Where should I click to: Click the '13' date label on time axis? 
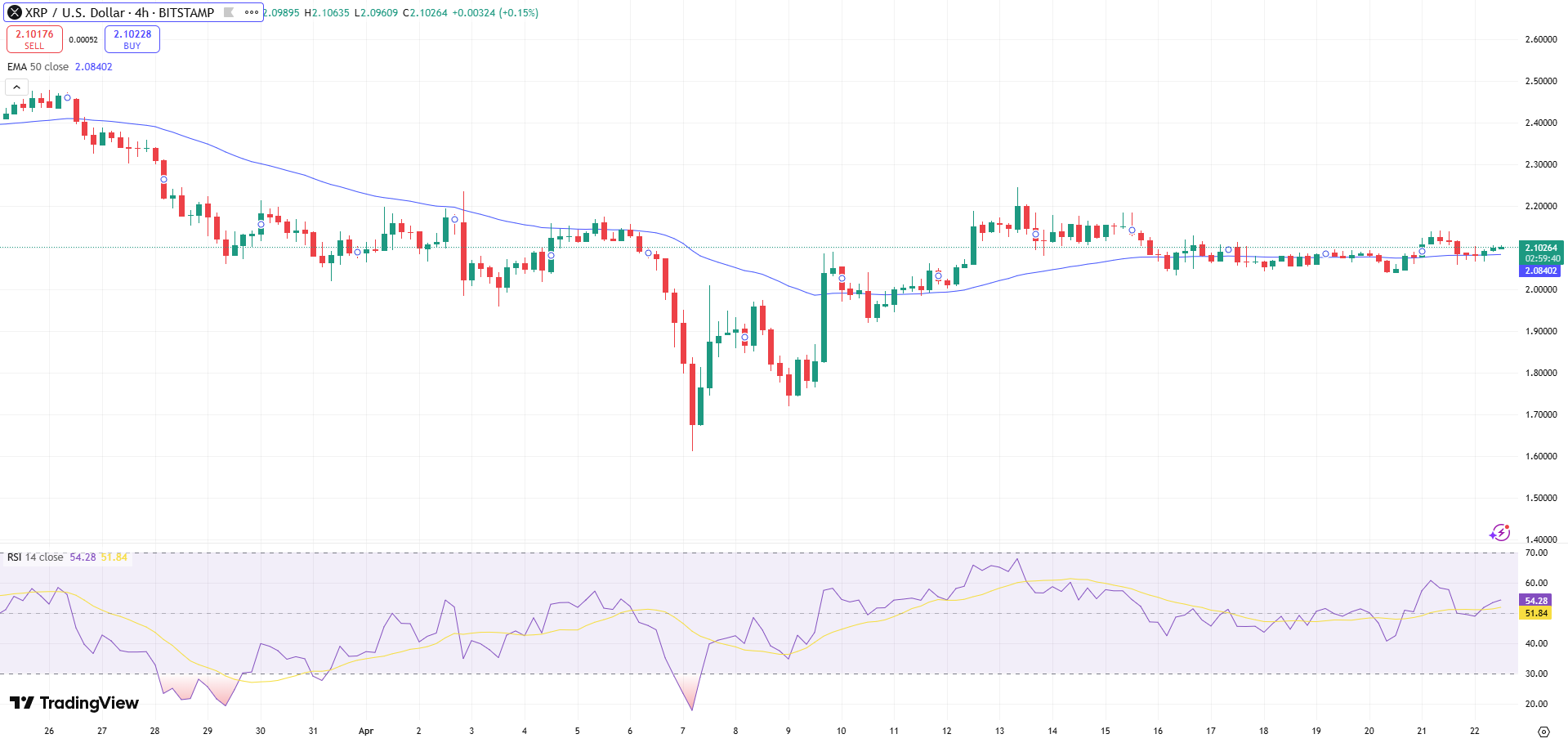[999, 731]
